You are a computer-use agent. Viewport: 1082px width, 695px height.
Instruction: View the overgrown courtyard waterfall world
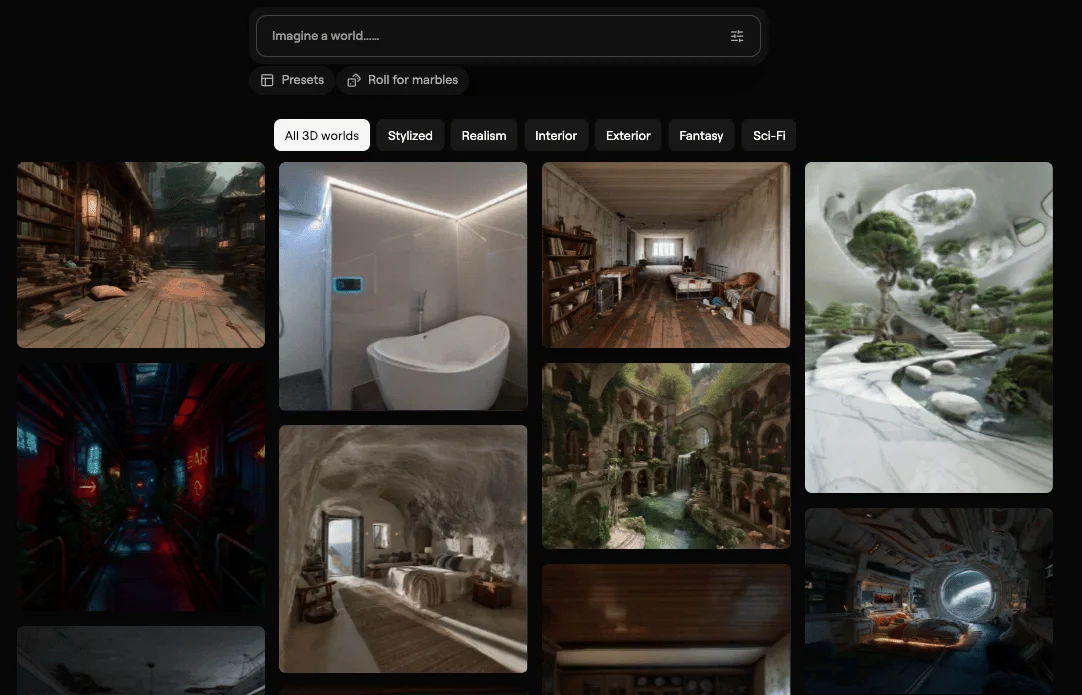pyautogui.click(x=666, y=455)
